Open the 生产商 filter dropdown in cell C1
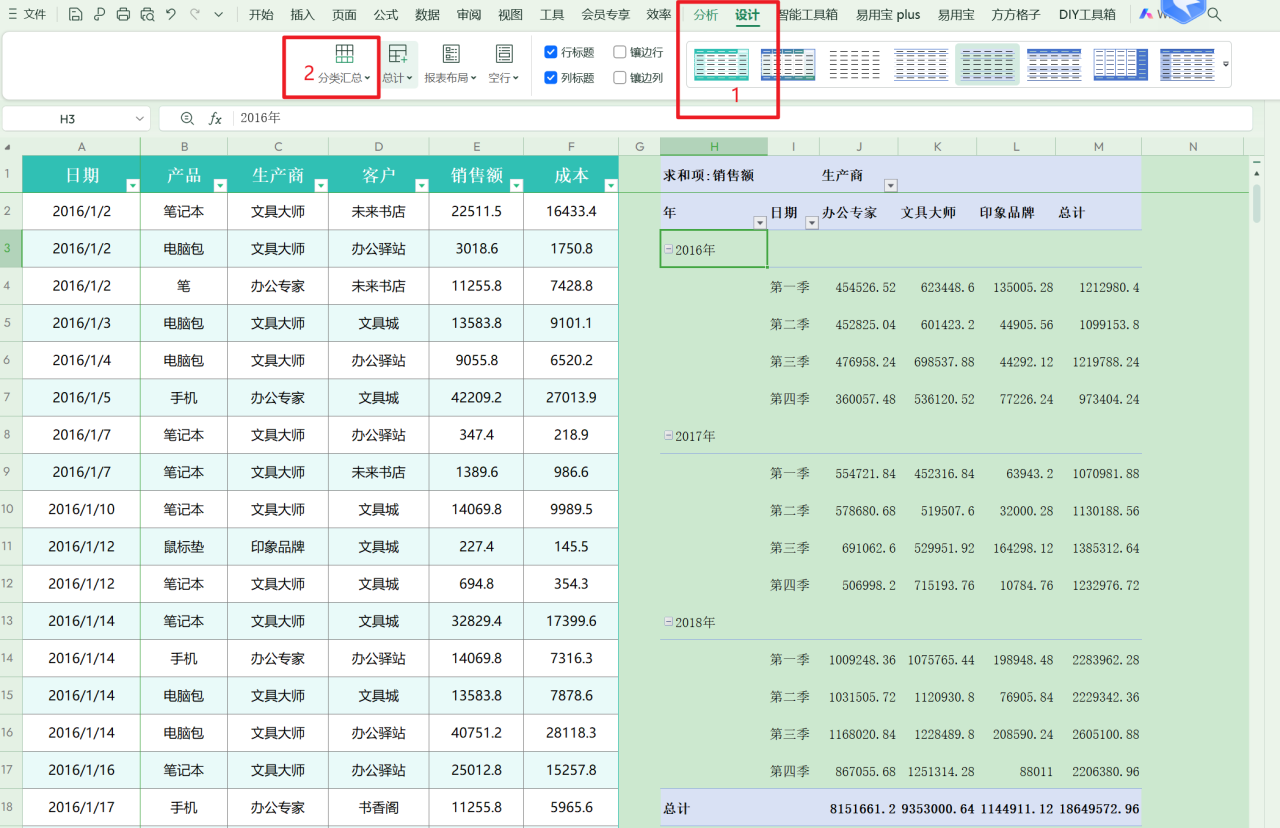The width and height of the screenshot is (1280, 828). pyautogui.click(x=321, y=185)
